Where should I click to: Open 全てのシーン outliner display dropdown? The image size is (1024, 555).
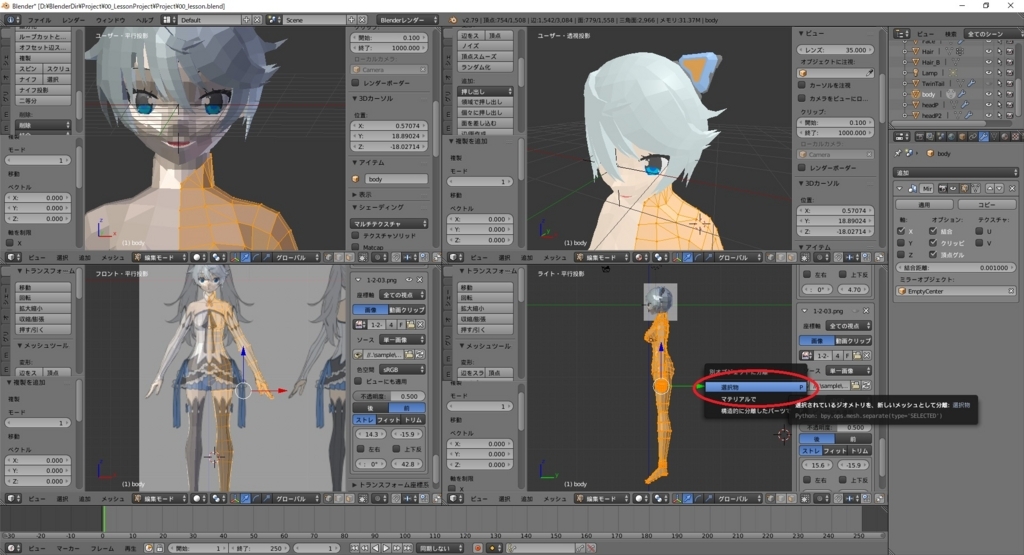pyautogui.click(x=992, y=33)
